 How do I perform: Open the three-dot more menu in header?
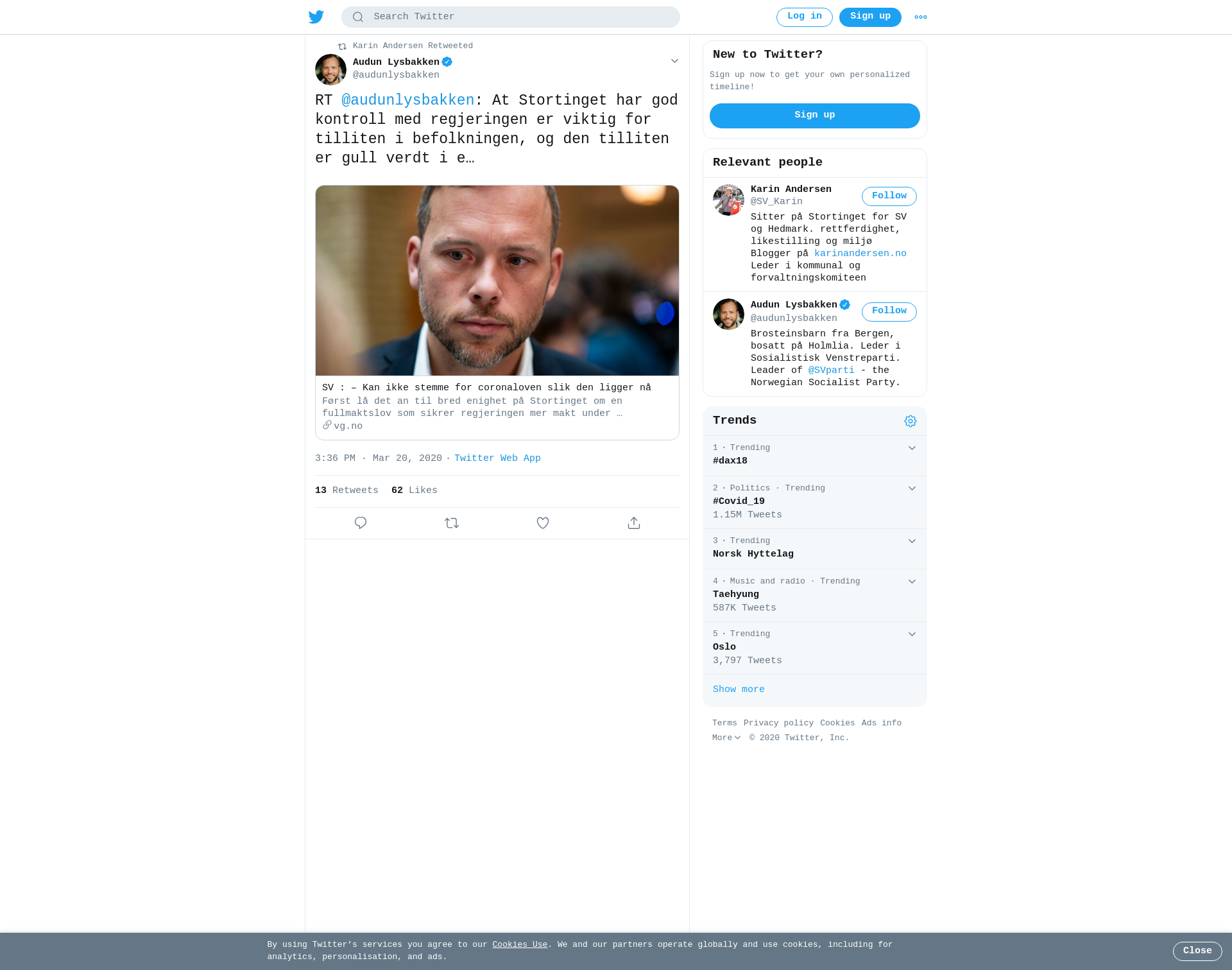921,17
